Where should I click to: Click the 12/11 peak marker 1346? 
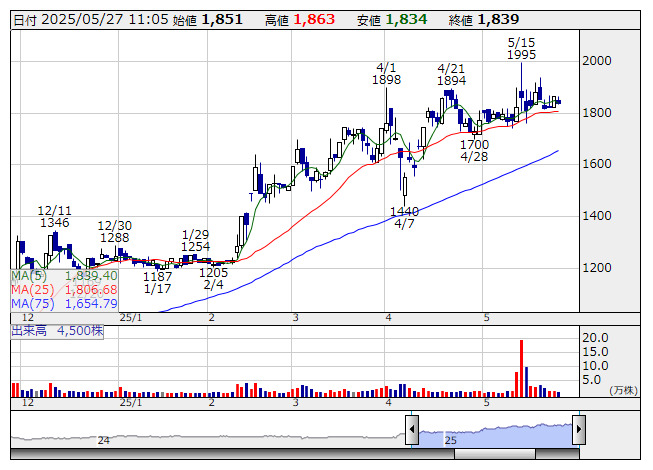(x=54, y=222)
